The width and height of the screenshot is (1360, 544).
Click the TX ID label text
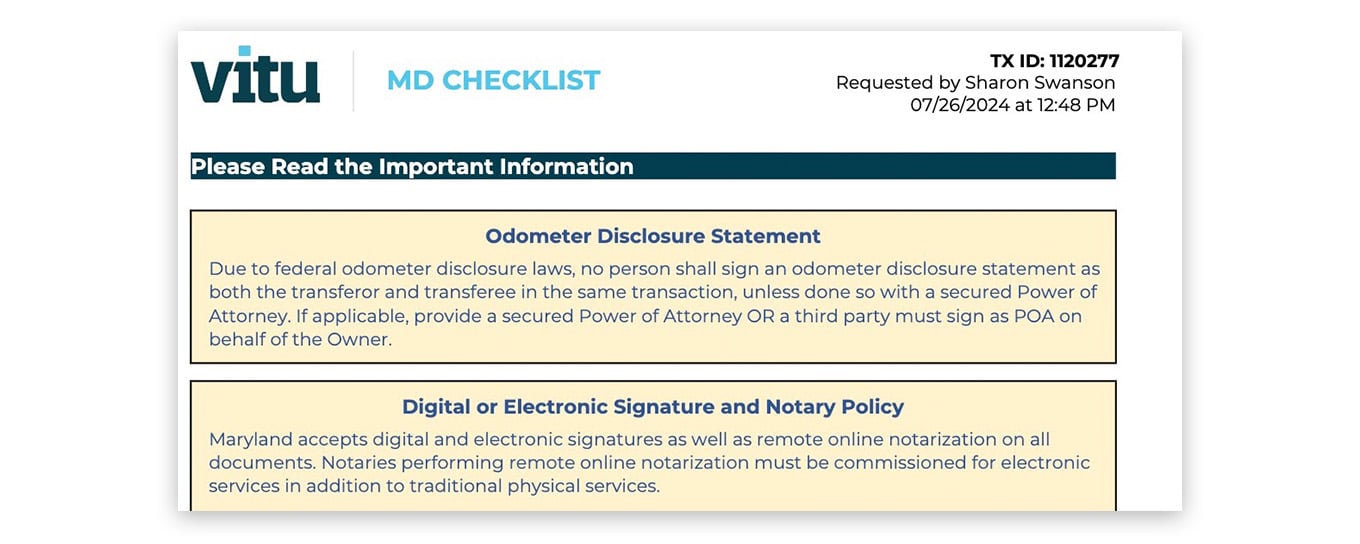point(1017,61)
